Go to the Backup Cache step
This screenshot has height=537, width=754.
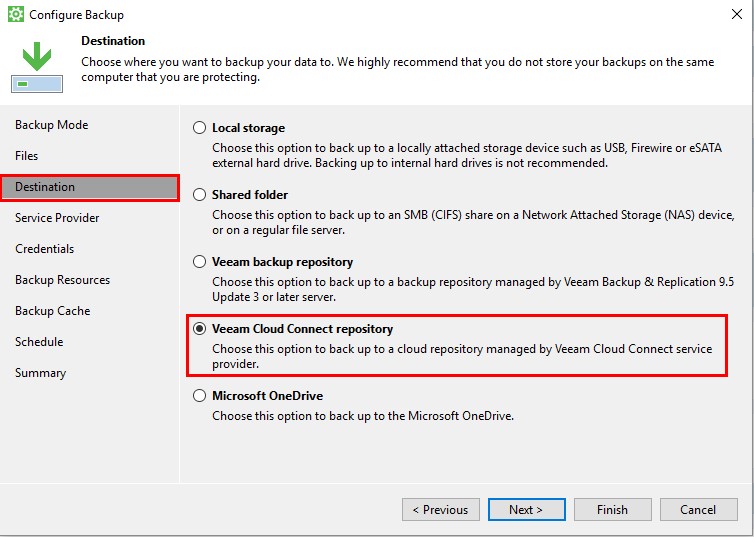(52, 311)
